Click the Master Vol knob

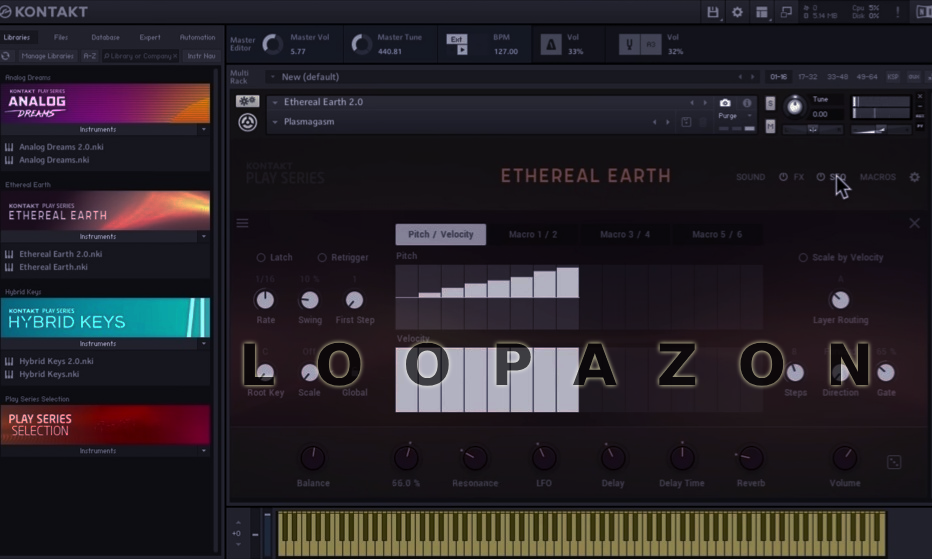(273, 44)
